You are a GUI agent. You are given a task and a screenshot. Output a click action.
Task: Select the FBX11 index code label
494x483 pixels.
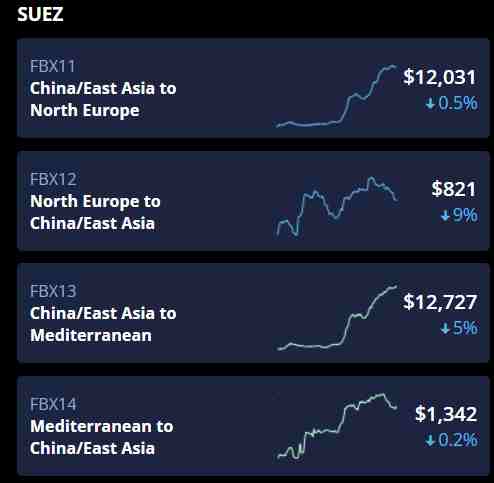click(x=53, y=66)
